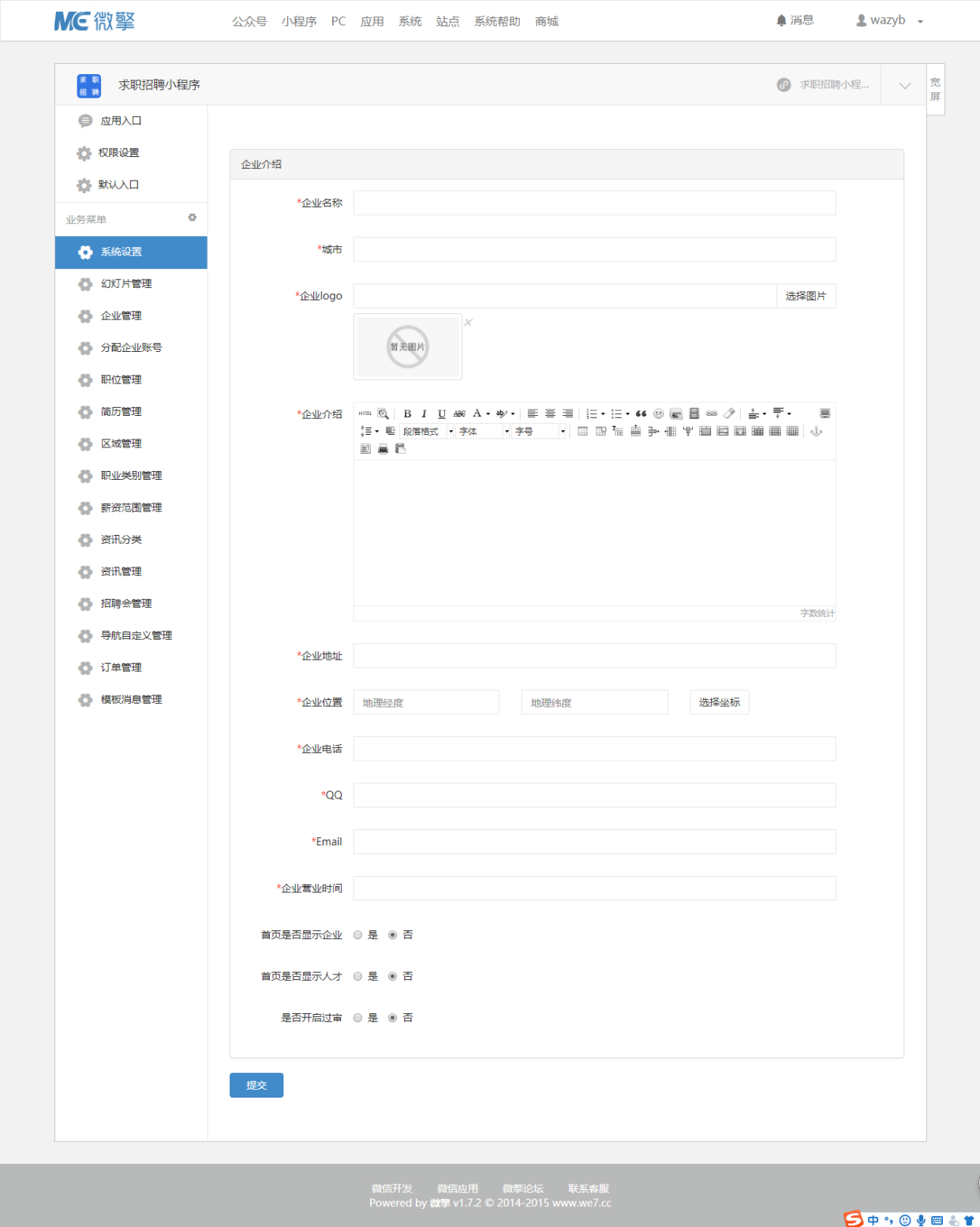Expand the wazyb user account menu
Image resolution: width=980 pixels, height=1227 pixels.
coord(888,21)
